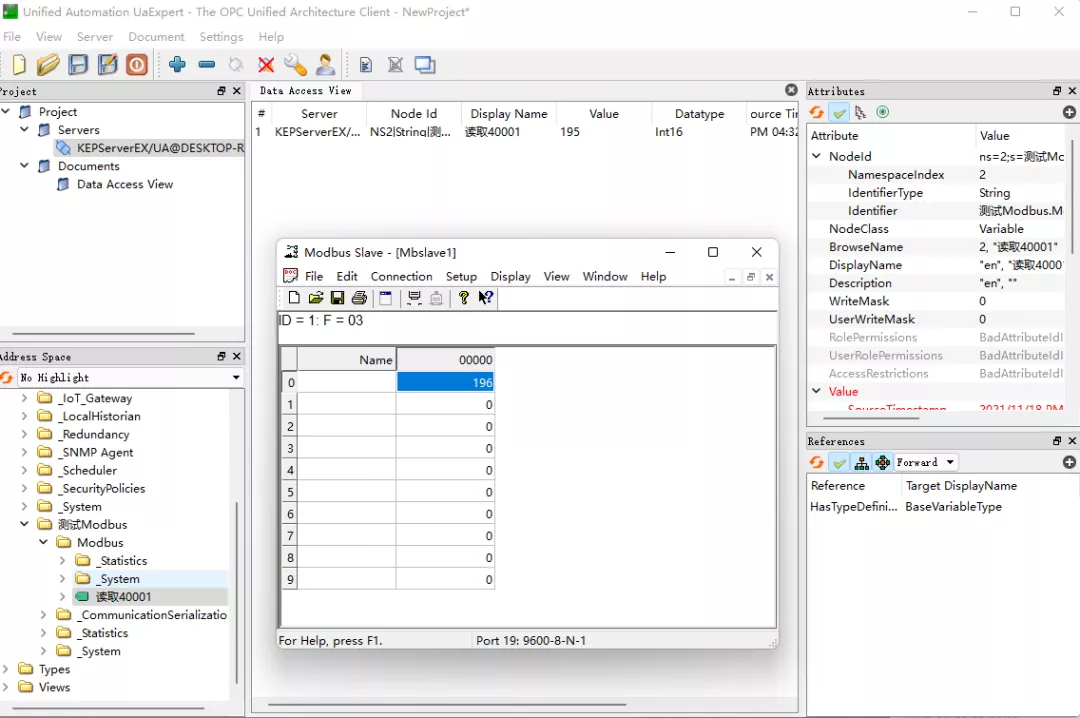Click the question mark About icon in Modbus Slave
1080x718 pixels.
coord(463,298)
